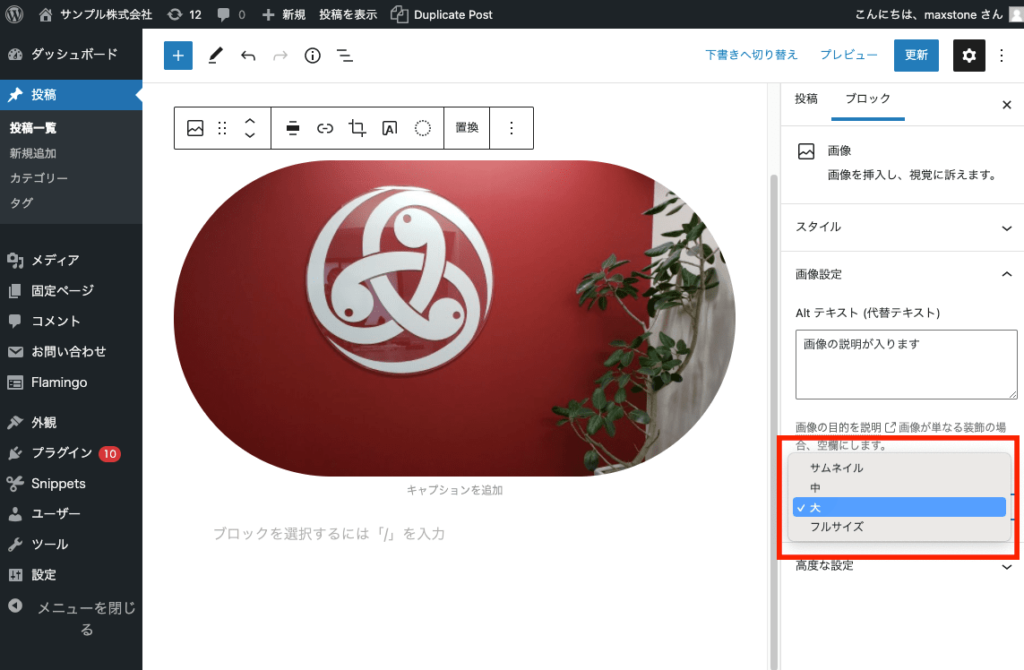Viewport: 1024px width, 670px height.
Task: Move the image block up with the arrow
Action: (250, 121)
